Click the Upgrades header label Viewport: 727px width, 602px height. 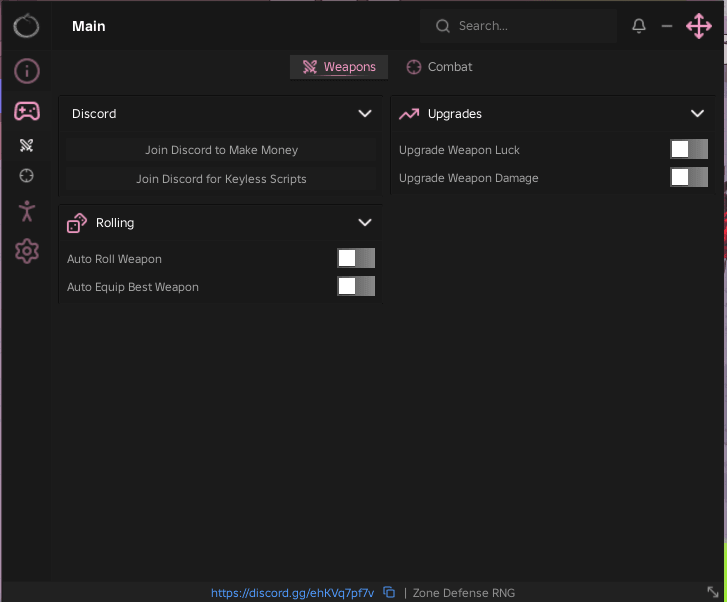pyautogui.click(x=454, y=114)
